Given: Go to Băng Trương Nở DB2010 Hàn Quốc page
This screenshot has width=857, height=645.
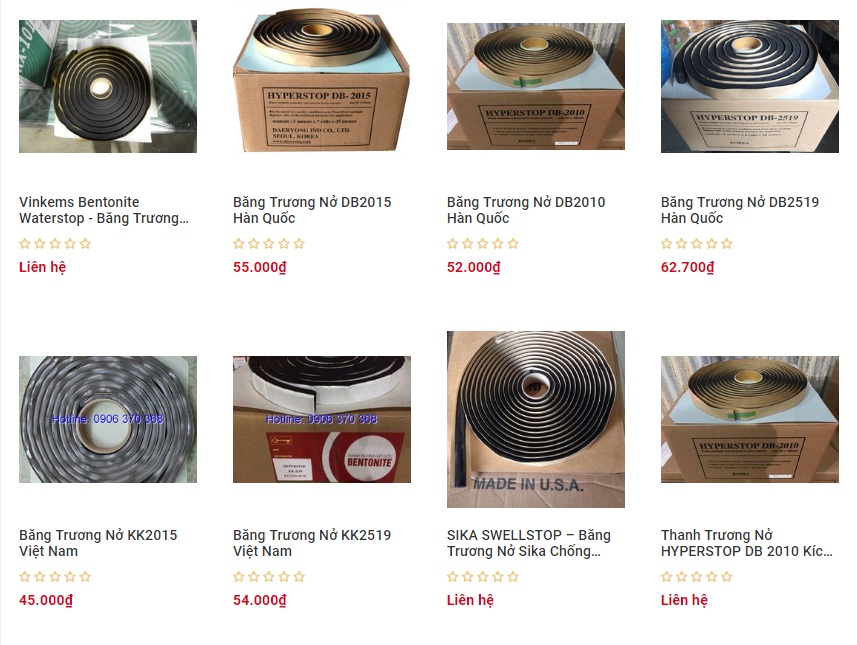Looking at the screenshot, I should click(x=526, y=210).
